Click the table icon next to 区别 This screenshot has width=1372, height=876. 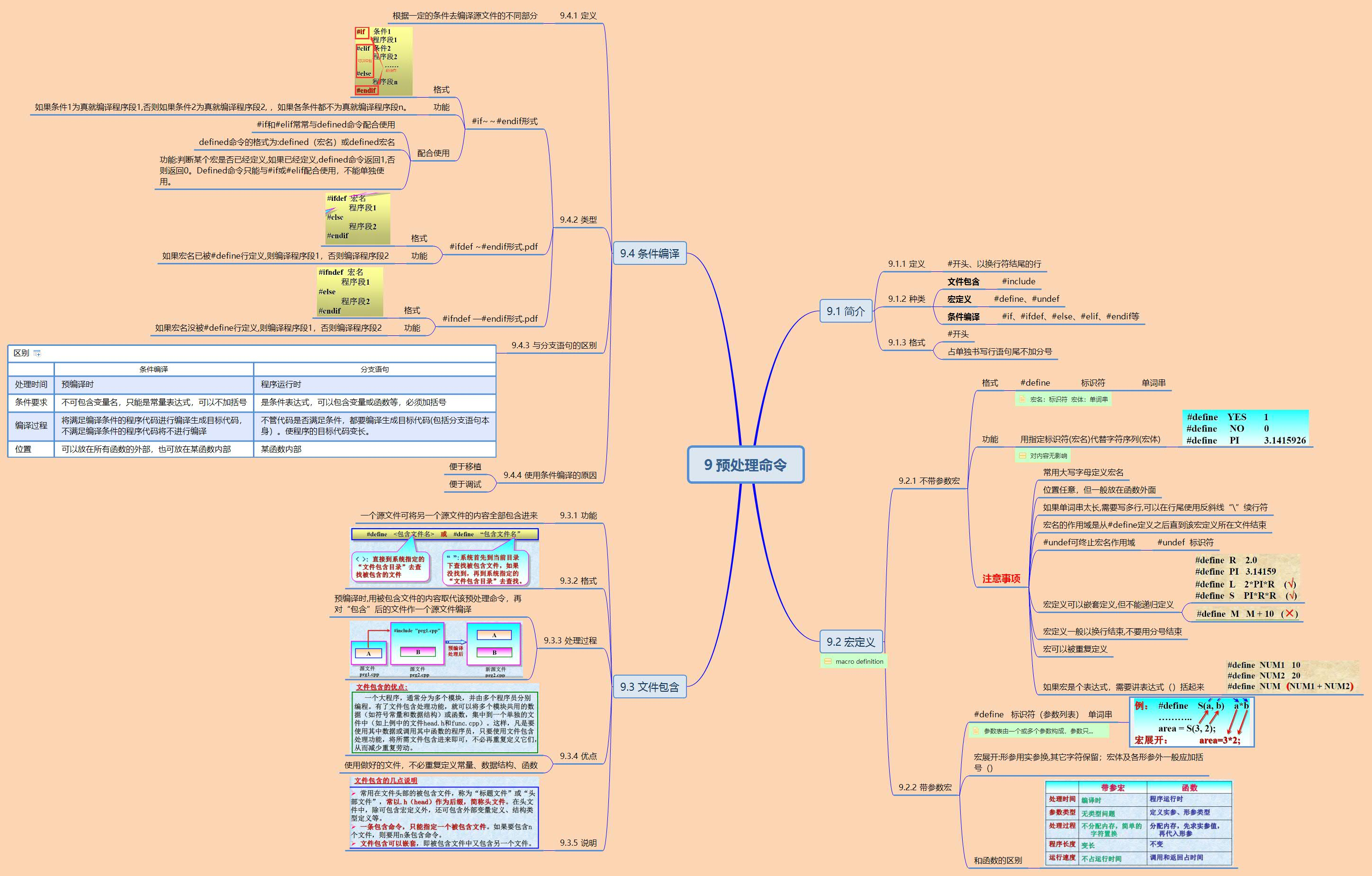pyautogui.click(x=37, y=353)
